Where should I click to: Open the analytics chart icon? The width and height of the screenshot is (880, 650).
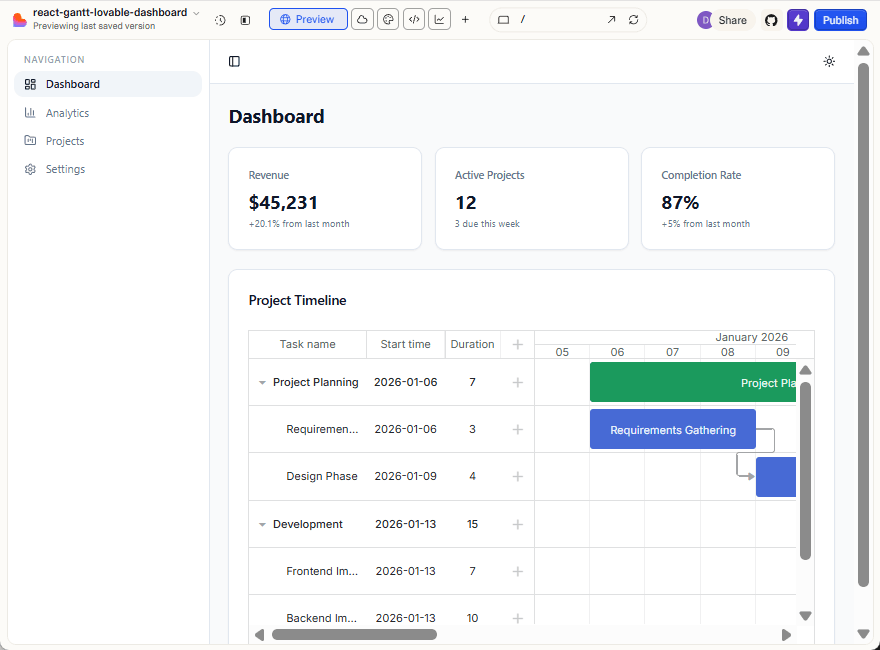pos(439,19)
